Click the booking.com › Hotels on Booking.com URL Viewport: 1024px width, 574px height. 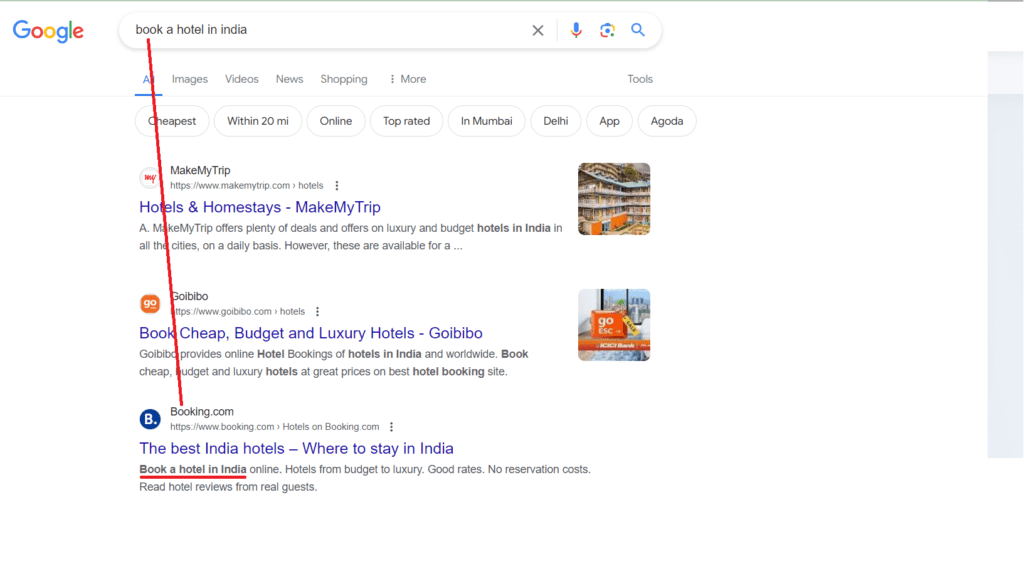275,427
